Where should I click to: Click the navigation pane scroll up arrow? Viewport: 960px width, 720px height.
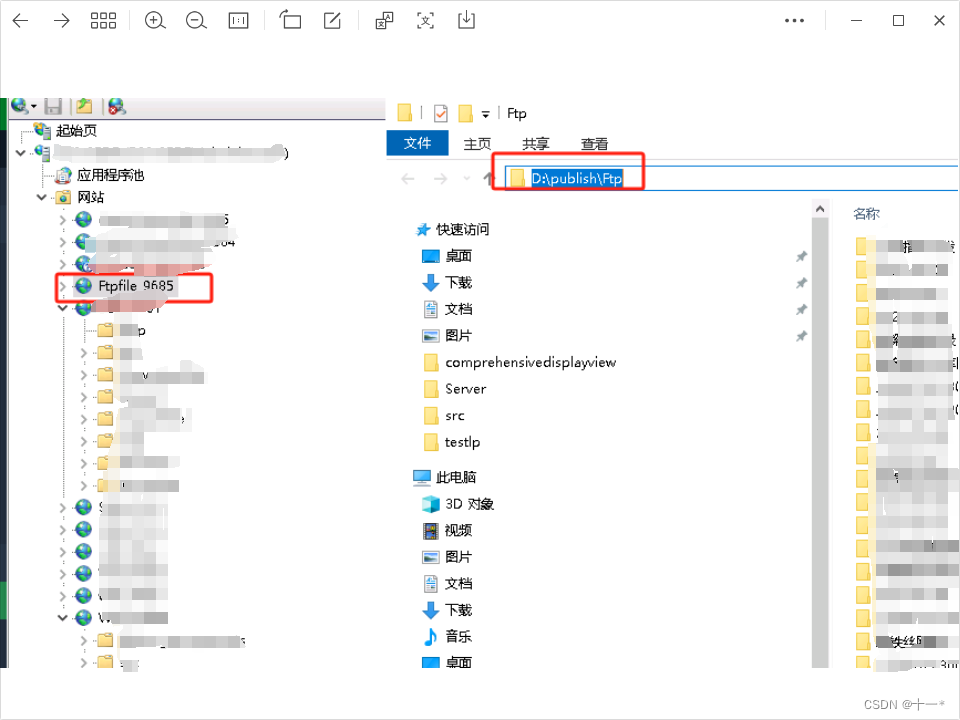(x=820, y=209)
